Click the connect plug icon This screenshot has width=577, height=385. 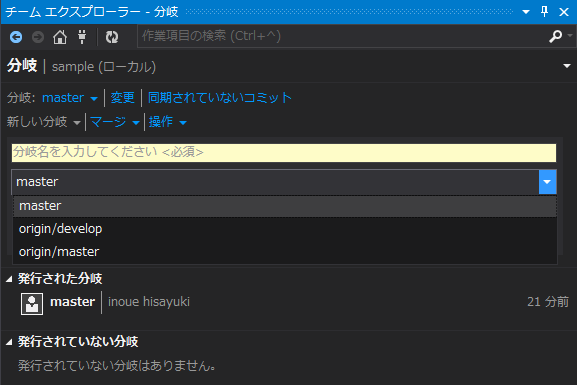click(82, 37)
